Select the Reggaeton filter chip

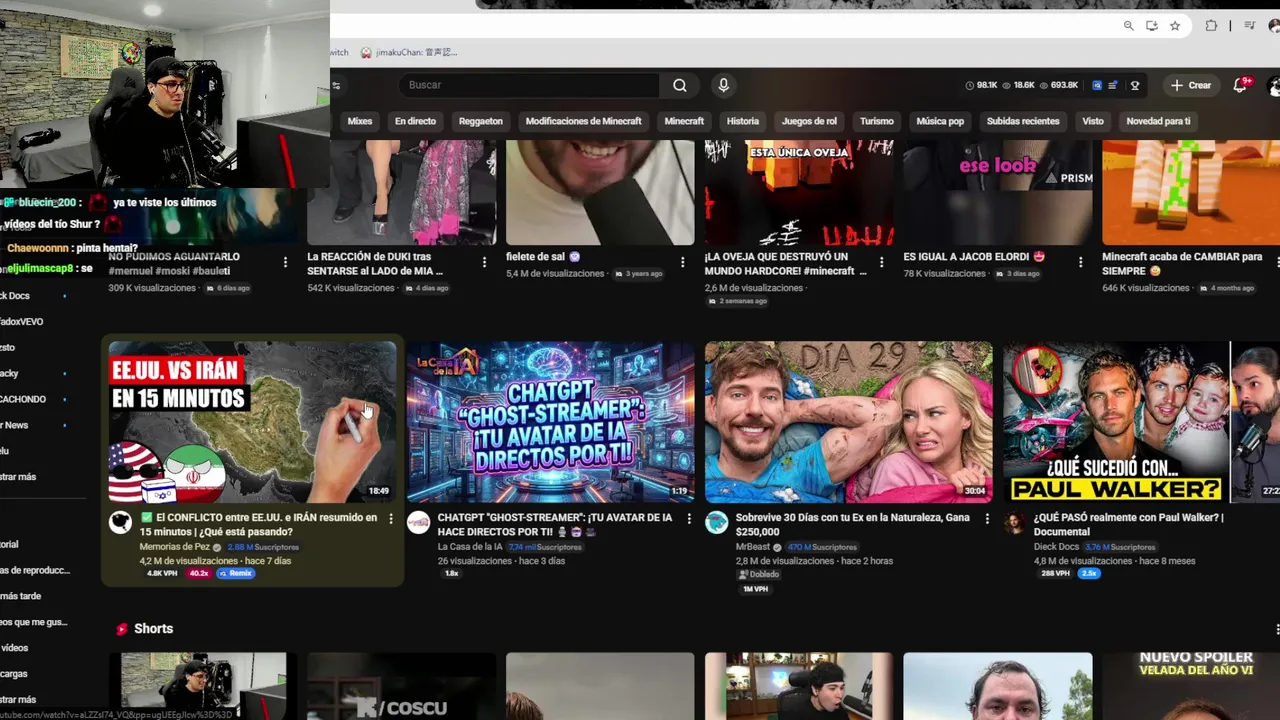coord(481,121)
